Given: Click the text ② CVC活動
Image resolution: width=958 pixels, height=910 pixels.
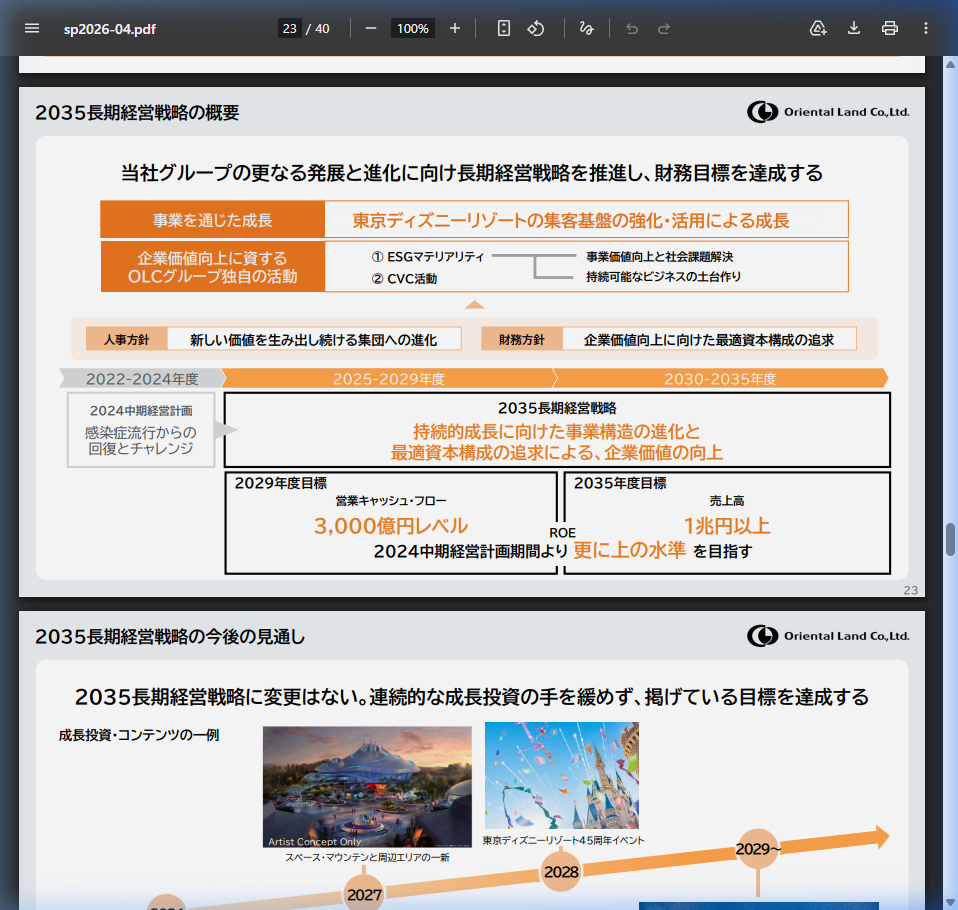Looking at the screenshot, I should pyautogui.click(x=404, y=279).
